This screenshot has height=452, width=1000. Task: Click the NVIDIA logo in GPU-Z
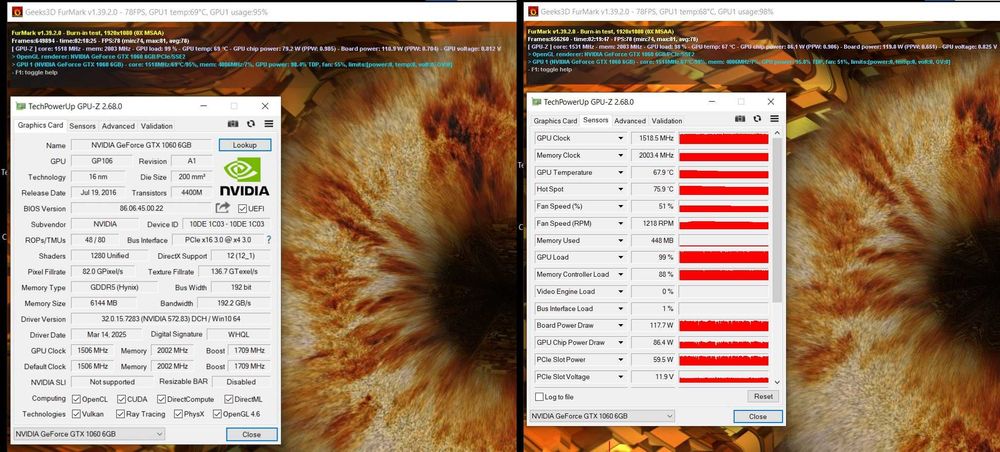244,177
